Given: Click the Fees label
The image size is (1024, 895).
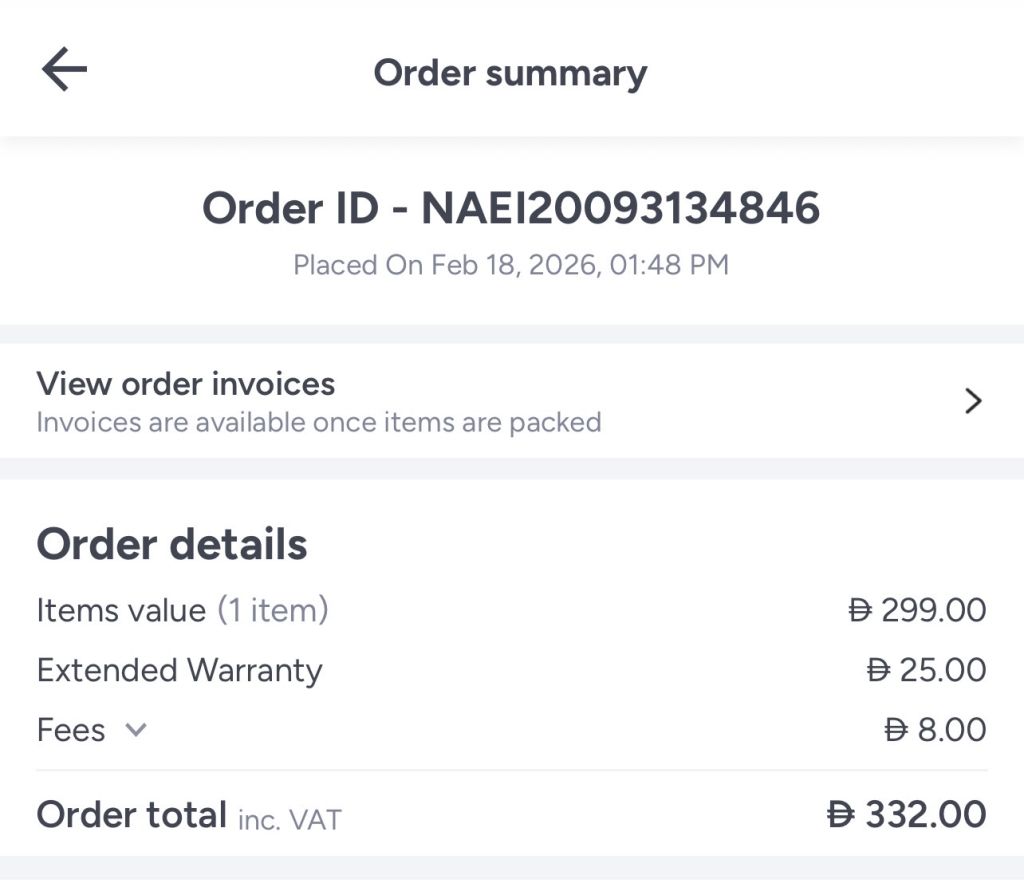Looking at the screenshot, I should coord(71,730).
